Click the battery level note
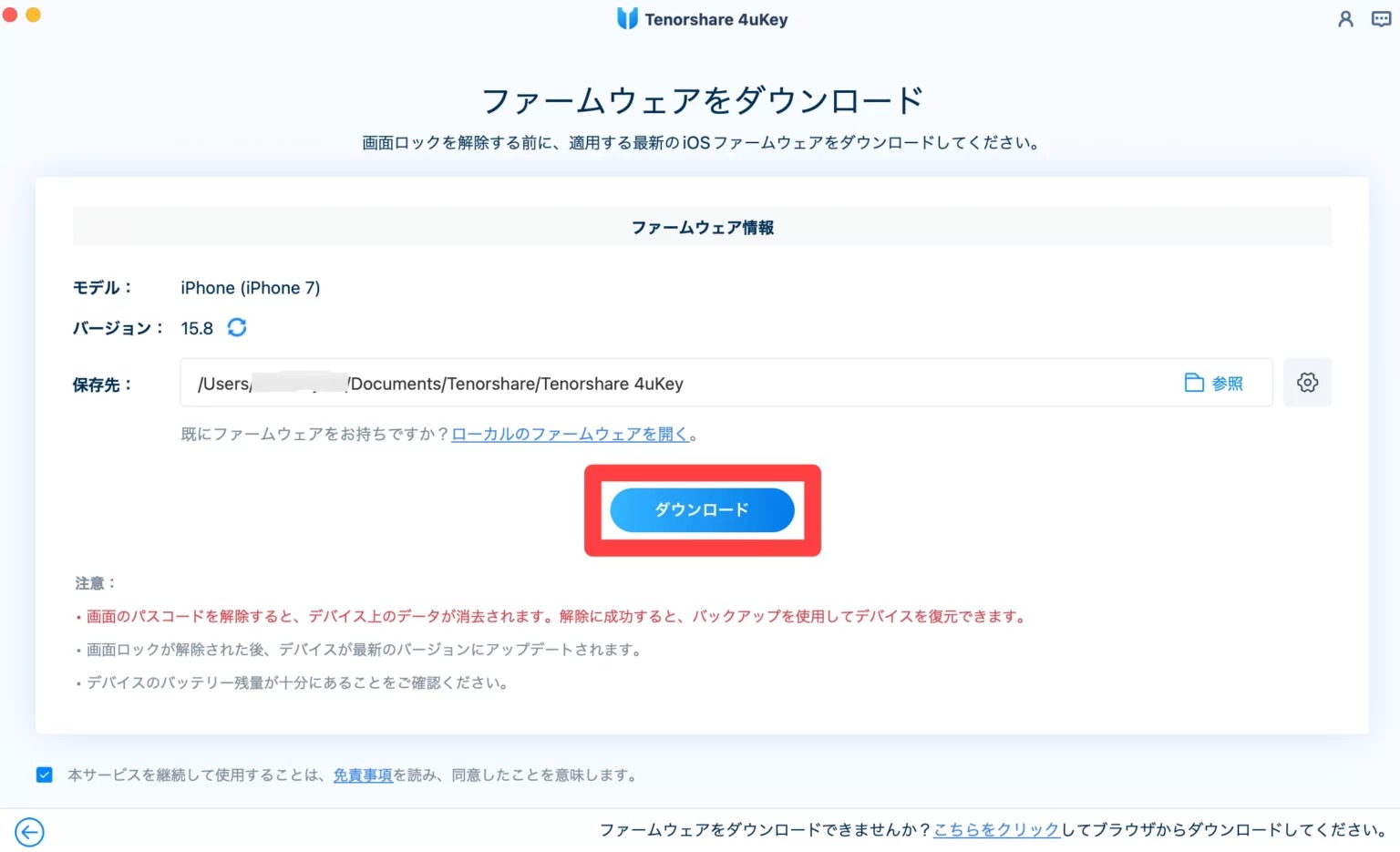 (292, 683)
